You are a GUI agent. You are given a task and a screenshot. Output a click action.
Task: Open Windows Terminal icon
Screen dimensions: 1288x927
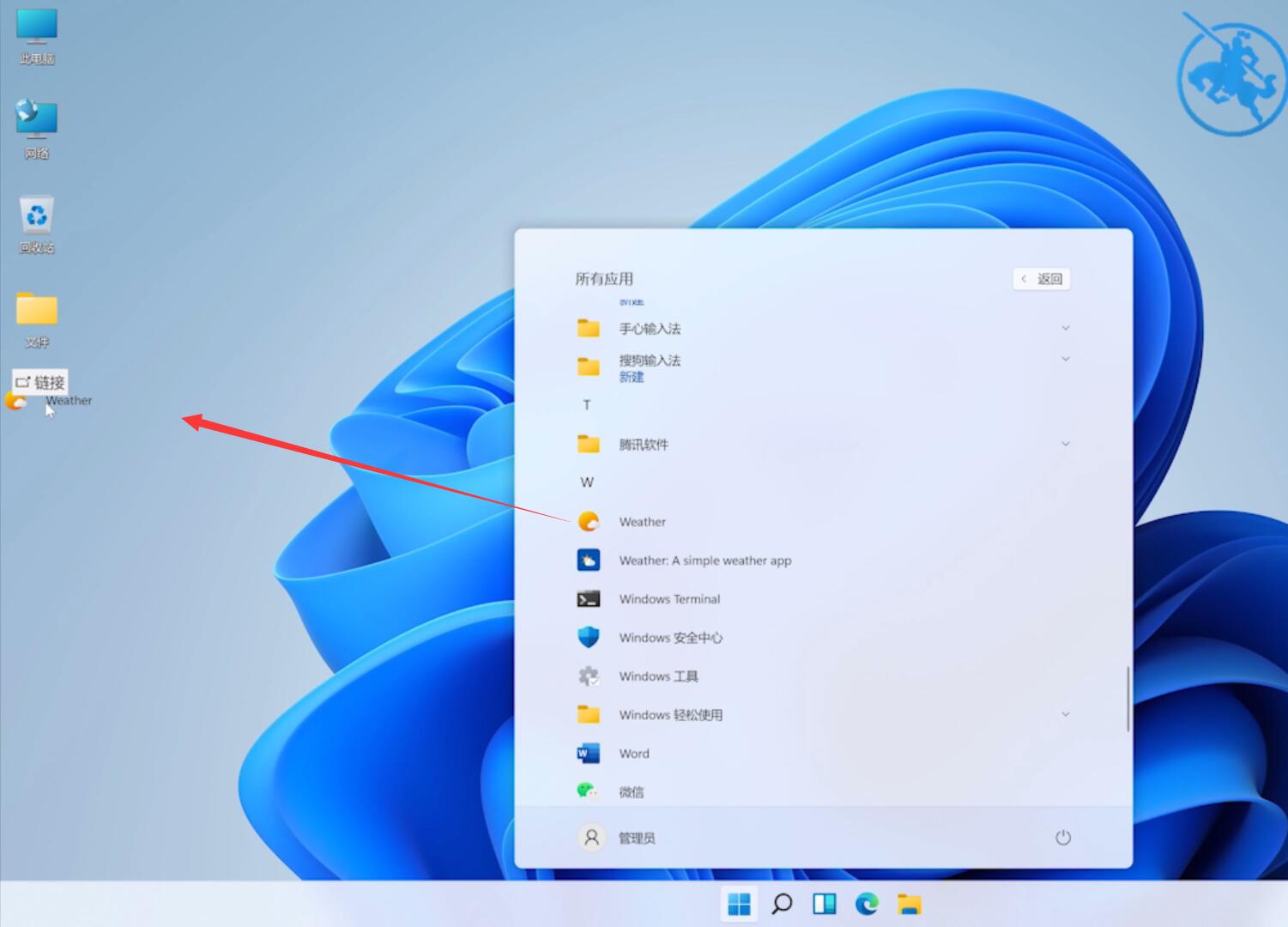(589, 599)
